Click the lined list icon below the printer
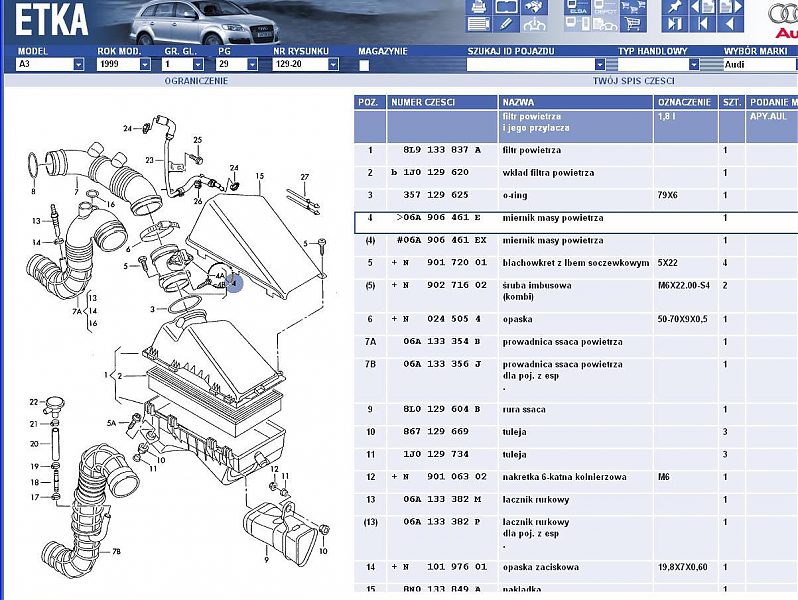Image resolution: width=798 pixels, height=600 pixels. tap(478, 23)
